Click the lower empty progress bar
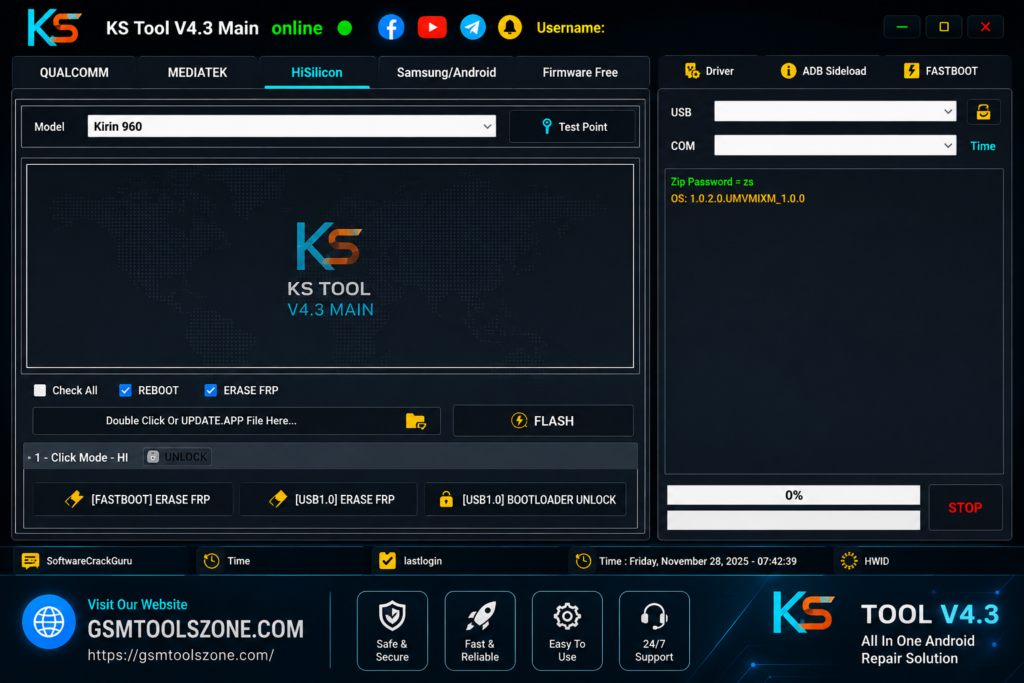Screen dimensions: 1024x683 point(793,520)
